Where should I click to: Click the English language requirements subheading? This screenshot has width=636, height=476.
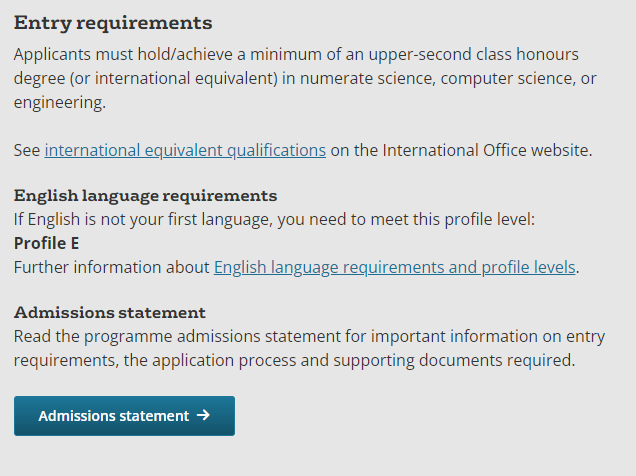click(x=145, y=195)
